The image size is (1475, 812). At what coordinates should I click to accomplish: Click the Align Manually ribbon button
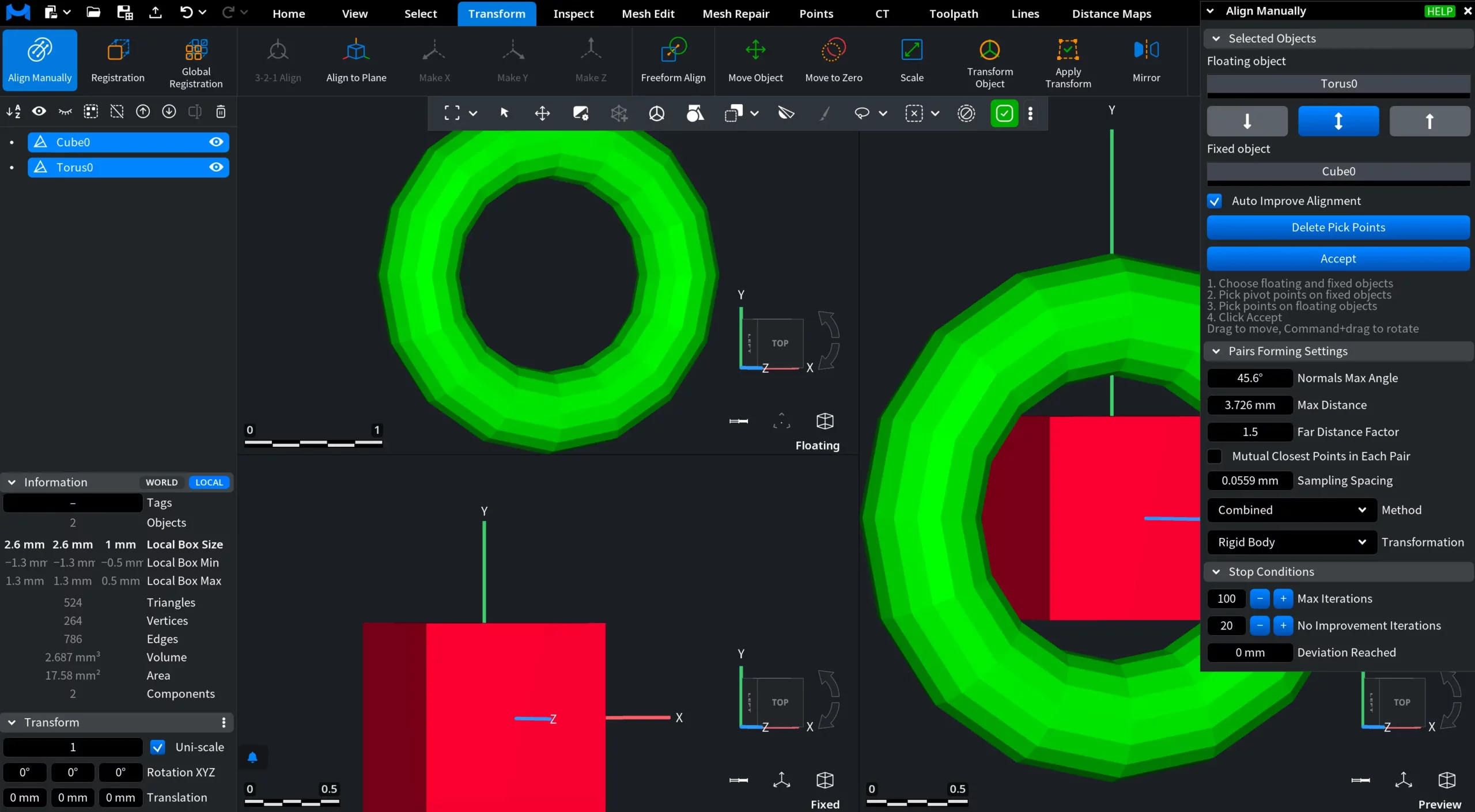40,60
